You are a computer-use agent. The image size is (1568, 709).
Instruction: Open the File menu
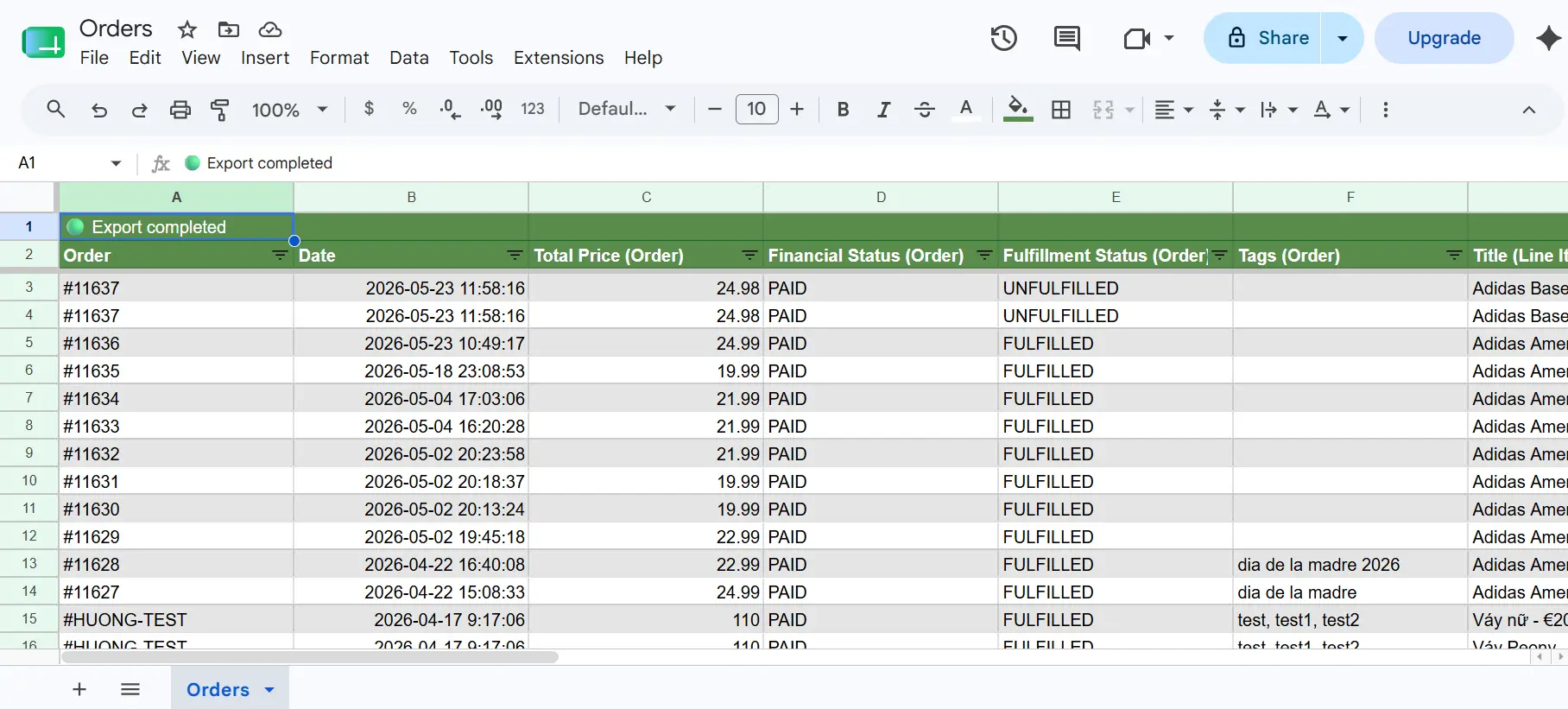tap(94, 58)
